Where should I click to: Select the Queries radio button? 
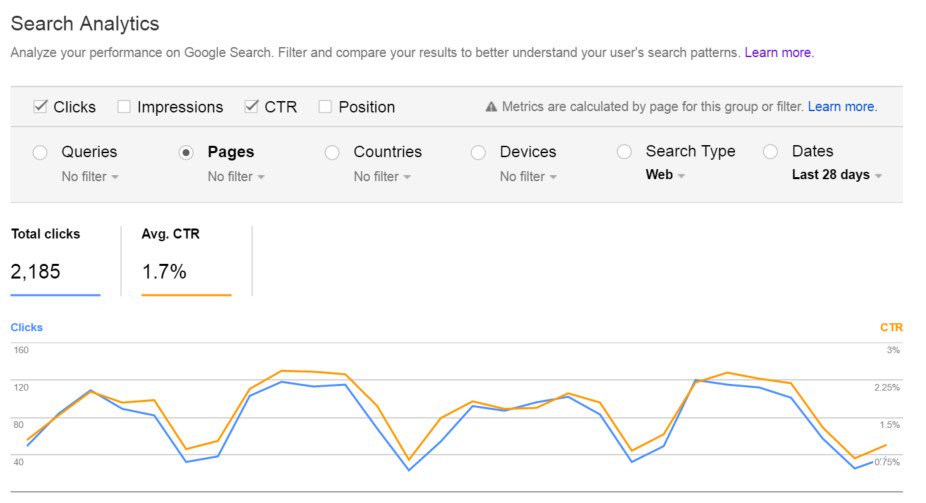(40, 153)
